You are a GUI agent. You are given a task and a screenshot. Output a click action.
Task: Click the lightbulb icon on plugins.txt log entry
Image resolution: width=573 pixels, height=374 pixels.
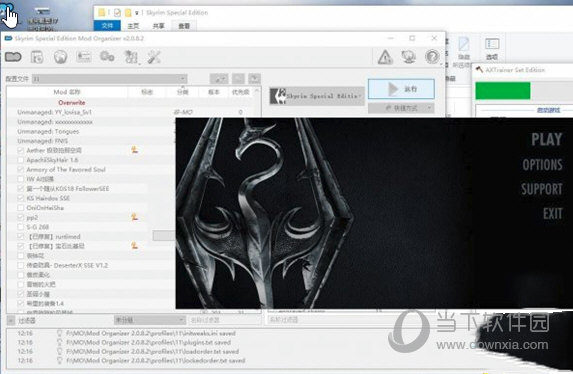coord(59,342)
